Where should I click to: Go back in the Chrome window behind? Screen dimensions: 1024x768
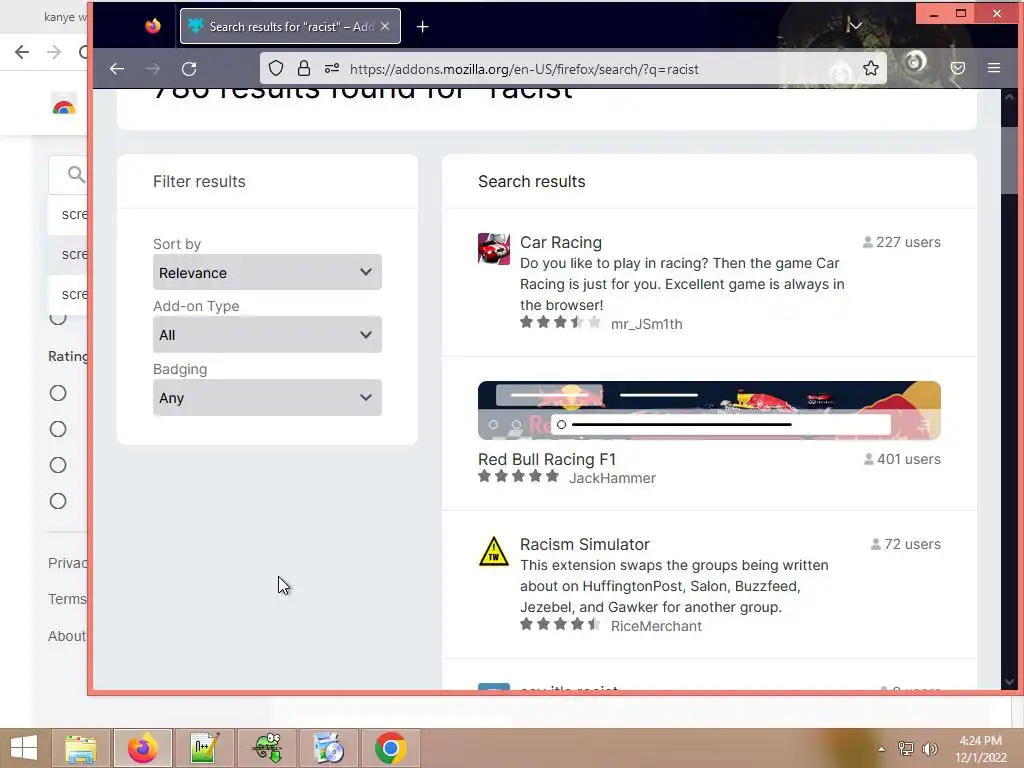[x=22, y=52]
